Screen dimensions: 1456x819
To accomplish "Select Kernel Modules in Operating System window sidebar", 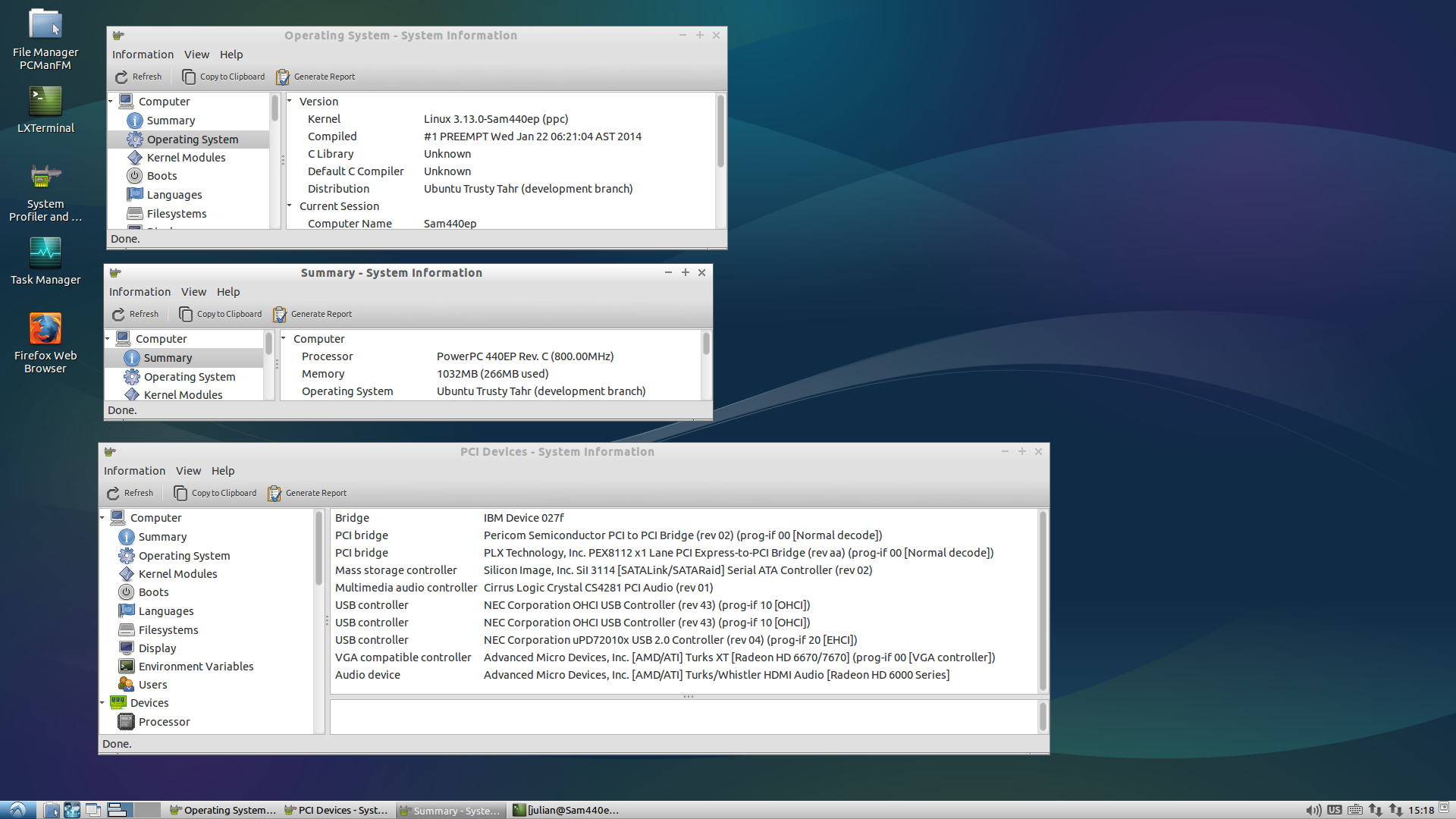I will (186, 158).
